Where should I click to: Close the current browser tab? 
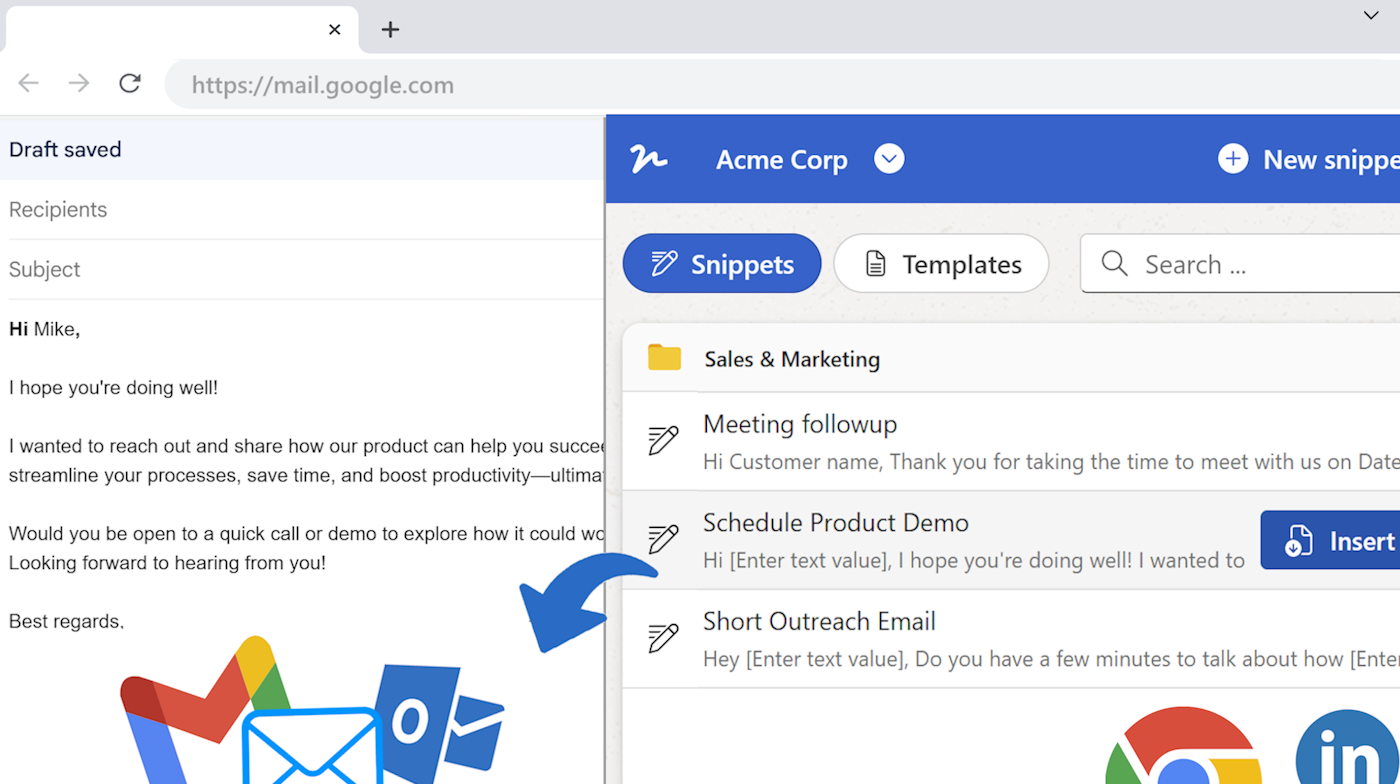[x=335, y=30]
